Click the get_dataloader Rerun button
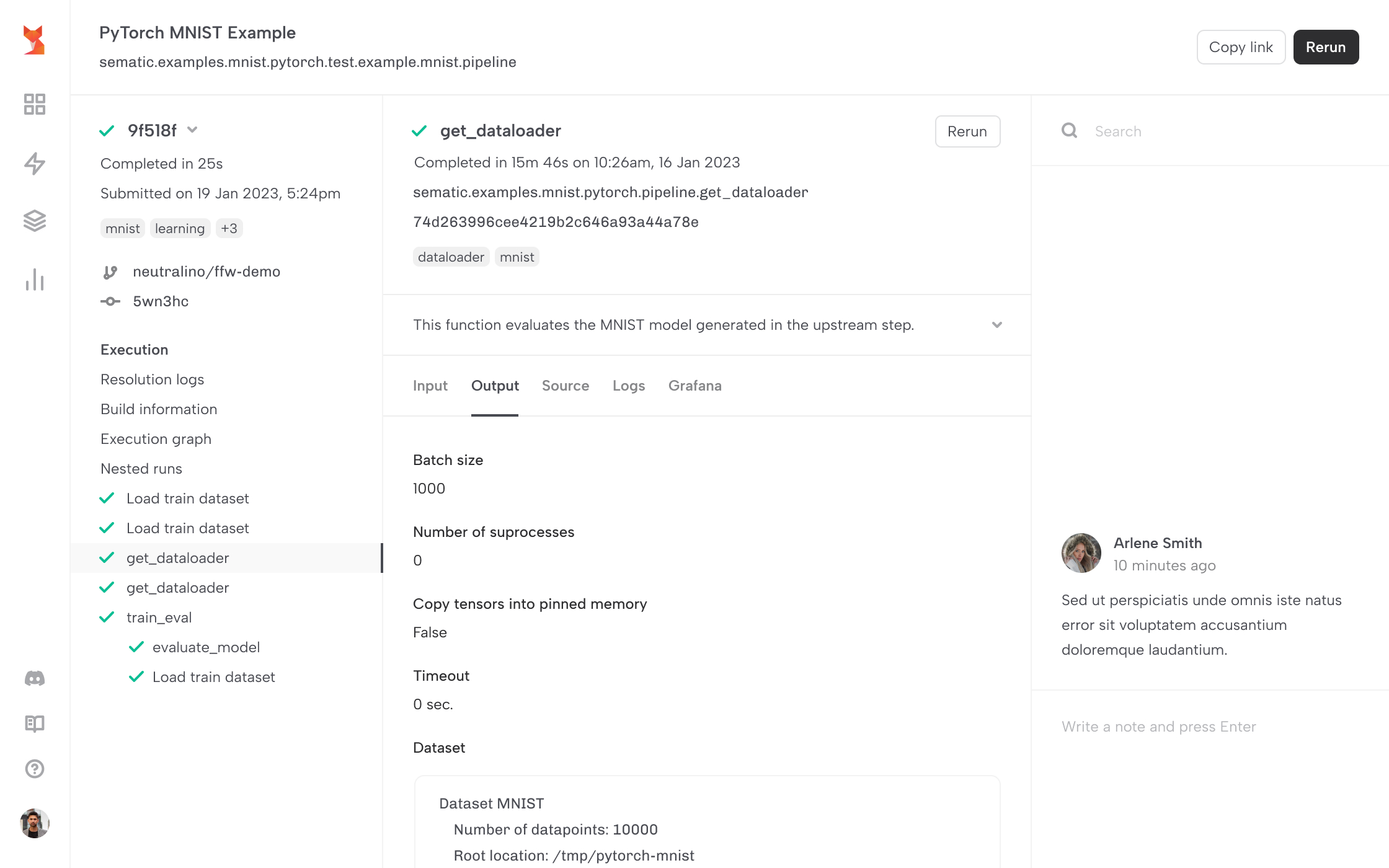This screenshot has height=868, width=1389. coord(967,131)
